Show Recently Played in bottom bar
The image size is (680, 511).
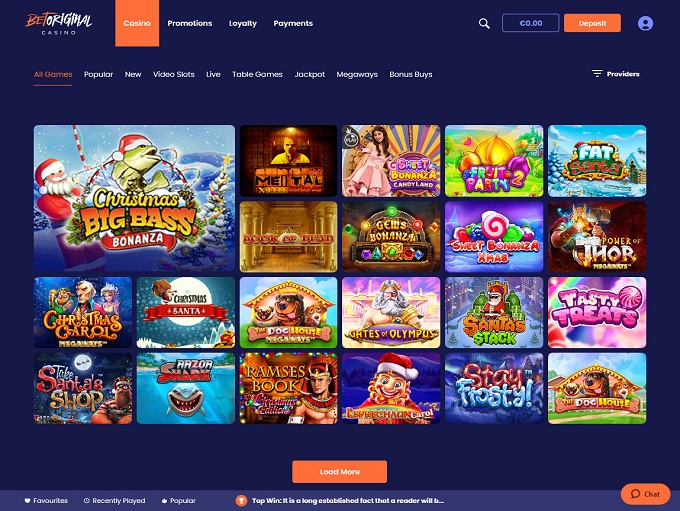pos(114,501)
